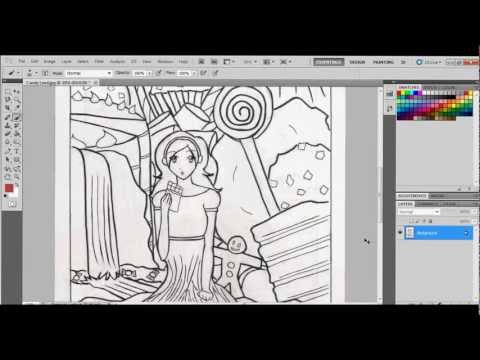
Task: Open the Tool Preset picker arrow
Action: point(18,73)
